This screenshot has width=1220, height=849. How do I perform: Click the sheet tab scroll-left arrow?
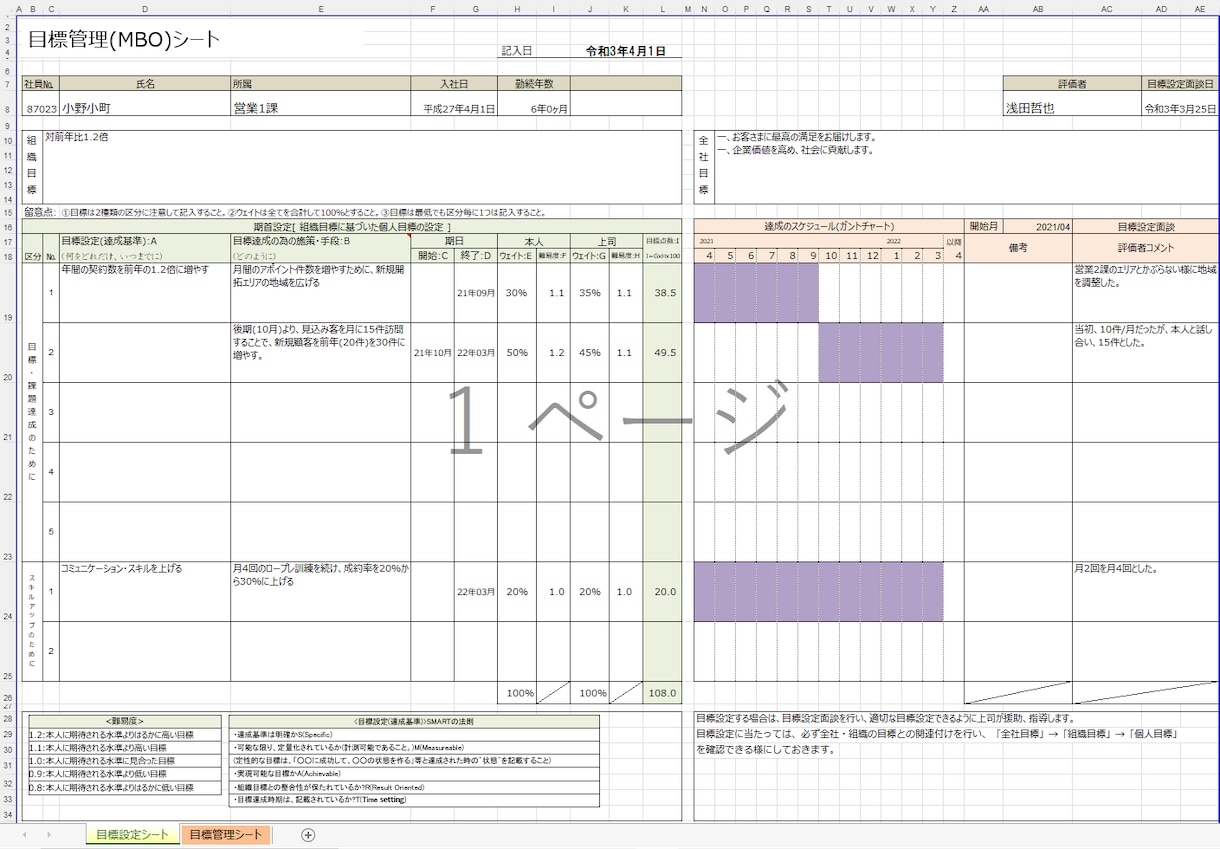click(x=23, y=835)
